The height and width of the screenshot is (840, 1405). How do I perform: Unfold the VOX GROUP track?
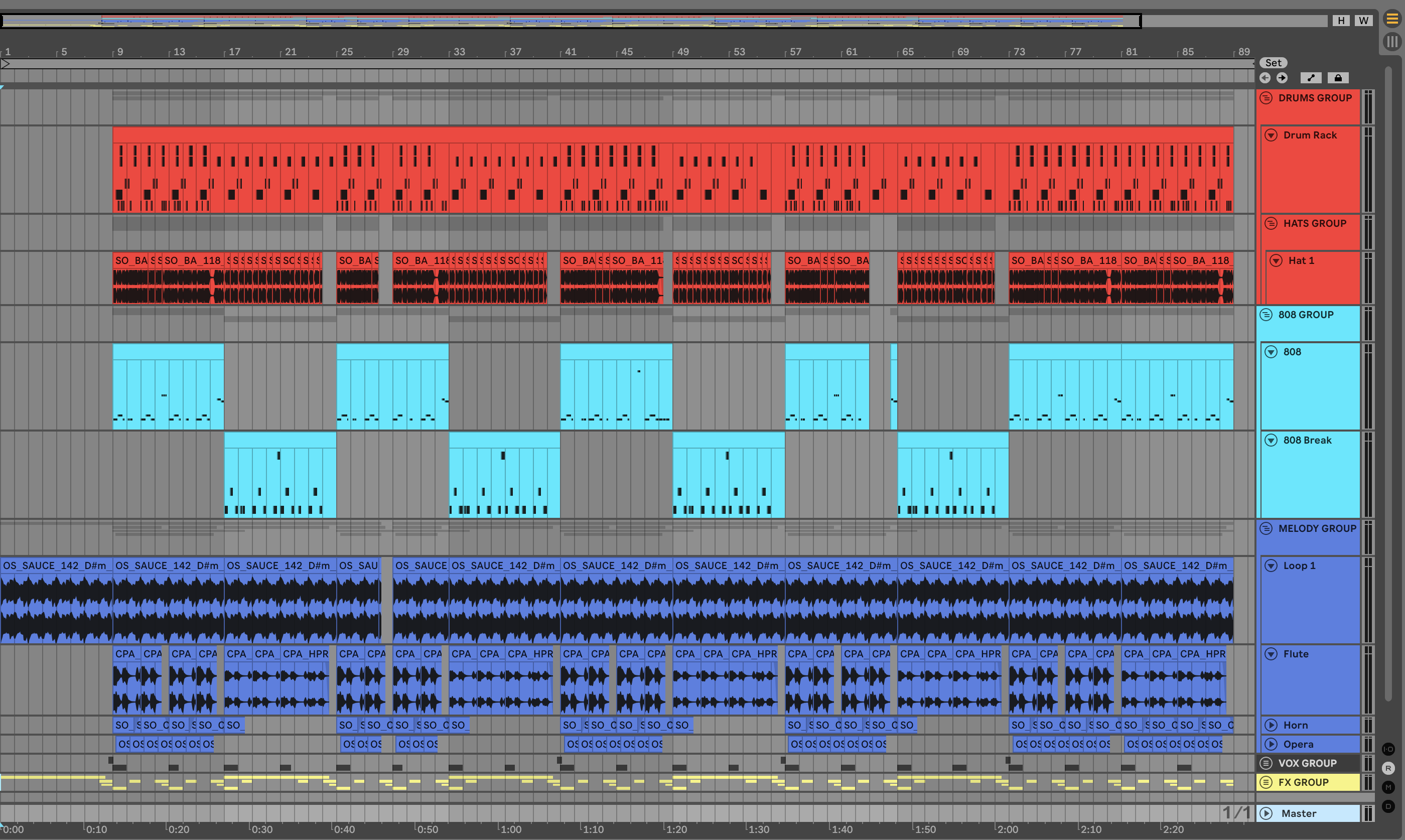(1267, 763)
